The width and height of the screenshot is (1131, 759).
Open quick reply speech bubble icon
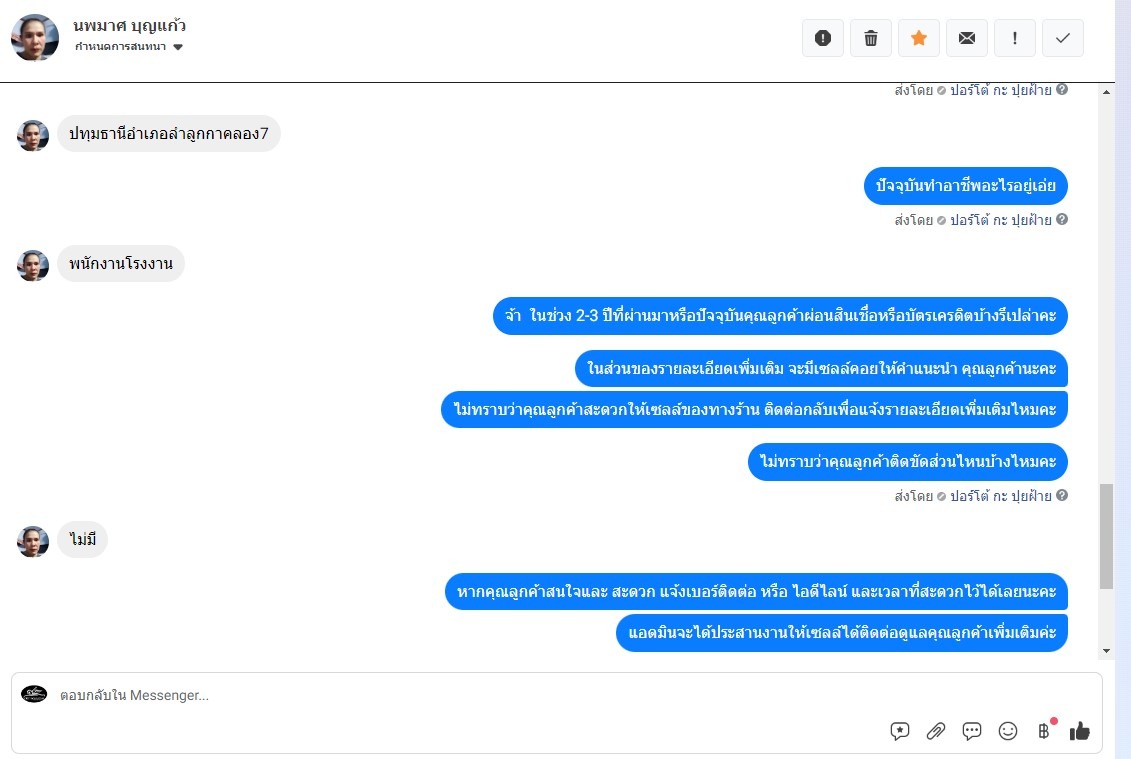972,731
